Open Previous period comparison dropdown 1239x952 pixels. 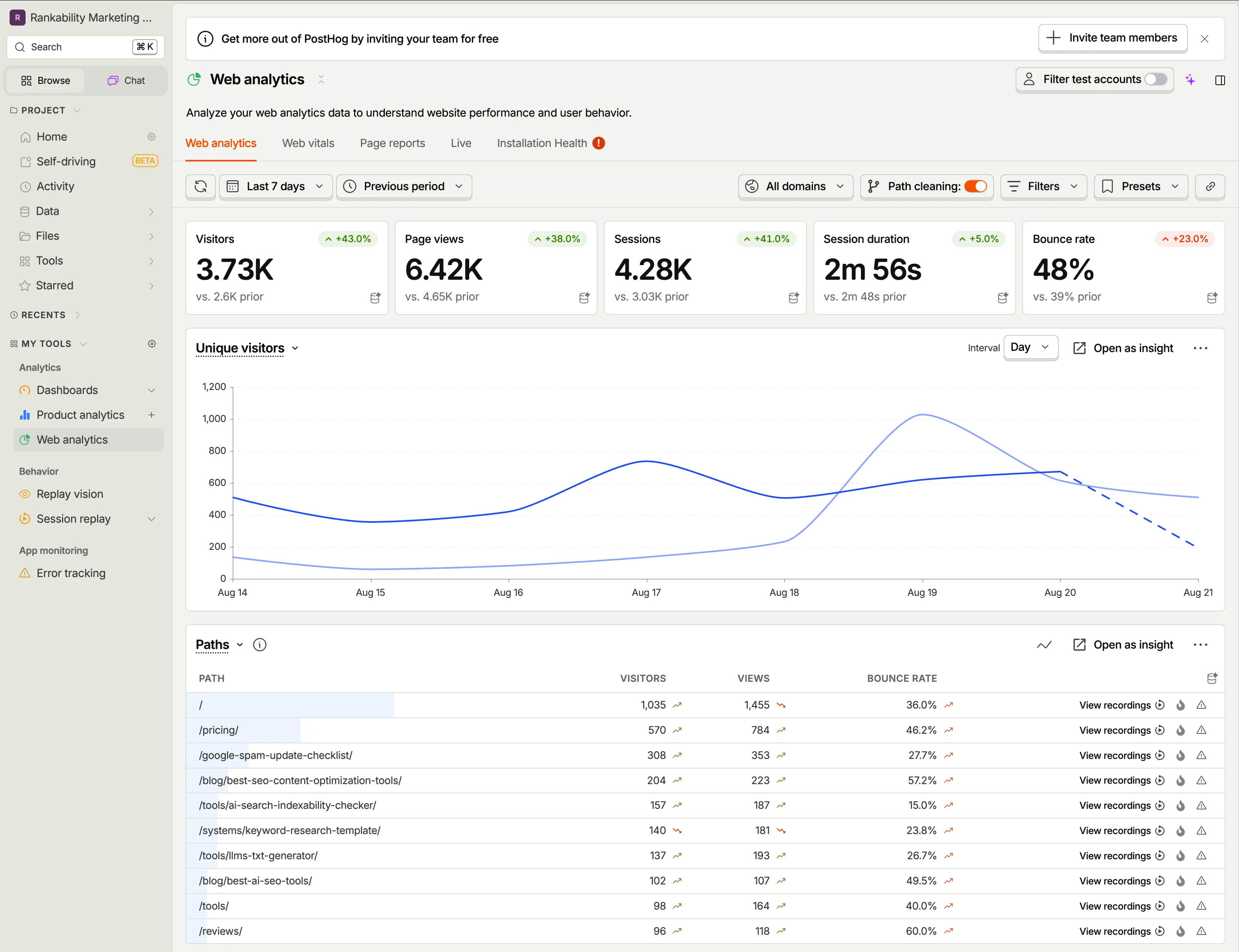point(404,186)
